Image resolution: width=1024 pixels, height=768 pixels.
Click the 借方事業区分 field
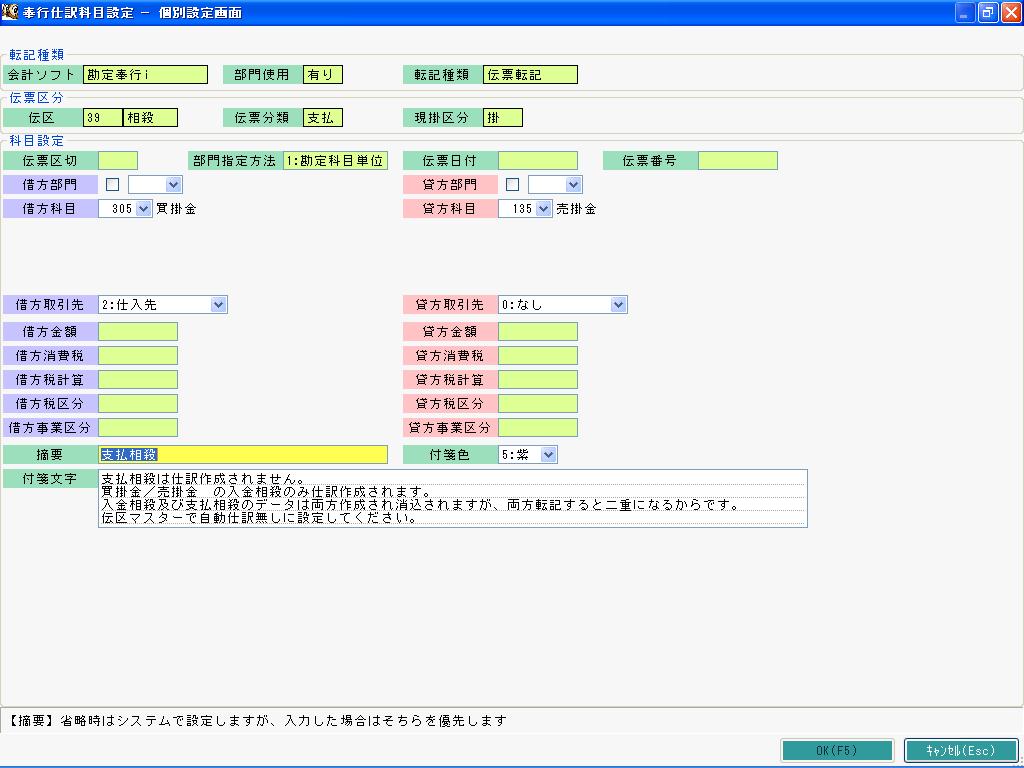pyautogui.click(x=138, y=428)
